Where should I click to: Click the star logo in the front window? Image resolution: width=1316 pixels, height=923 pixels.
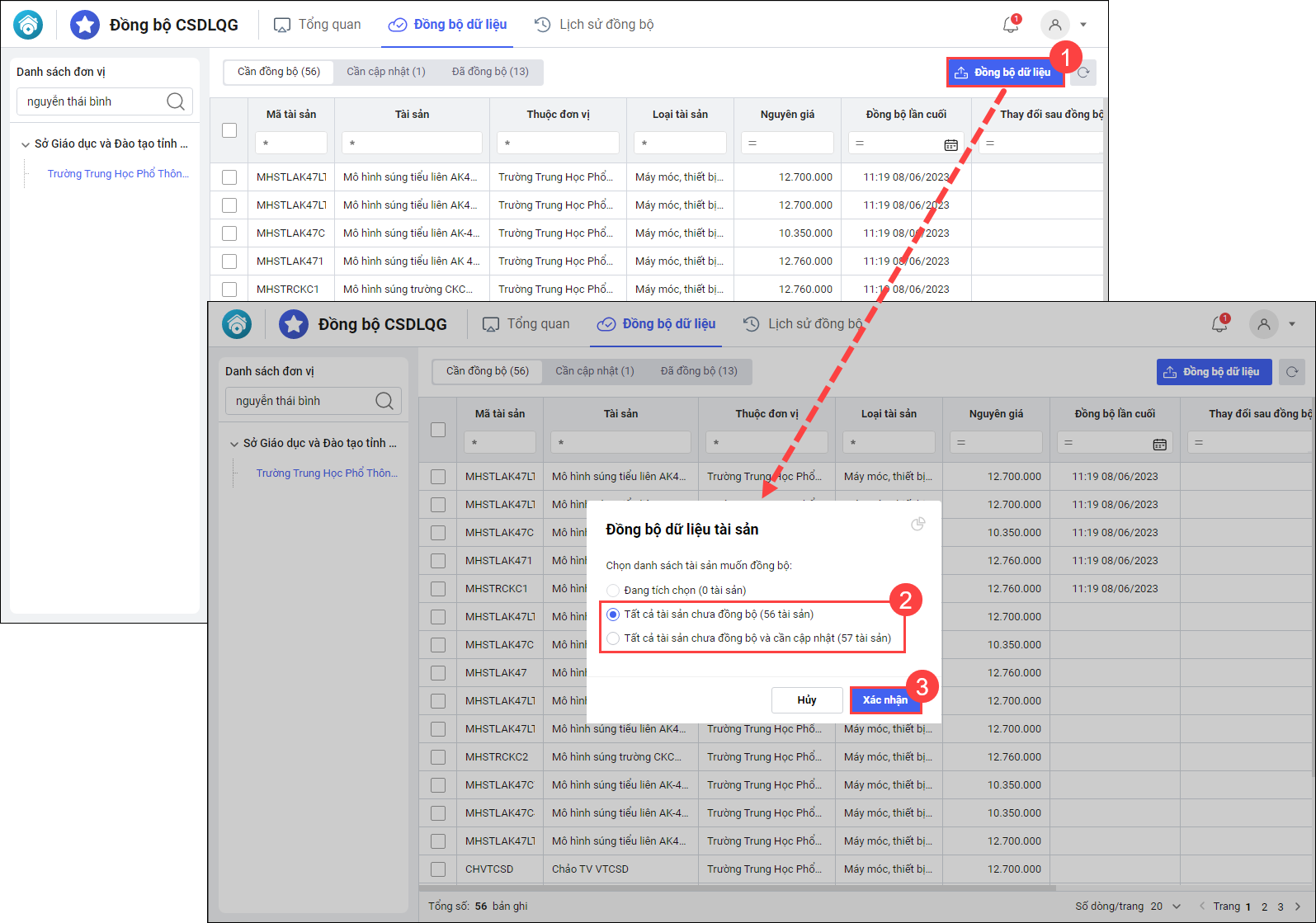click(x=294, y=324)
